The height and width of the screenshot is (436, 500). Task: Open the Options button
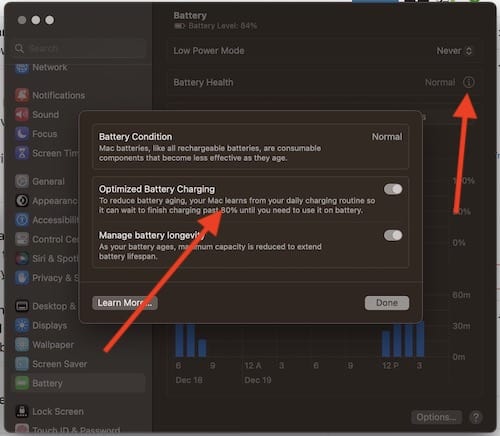click(436, 417)
